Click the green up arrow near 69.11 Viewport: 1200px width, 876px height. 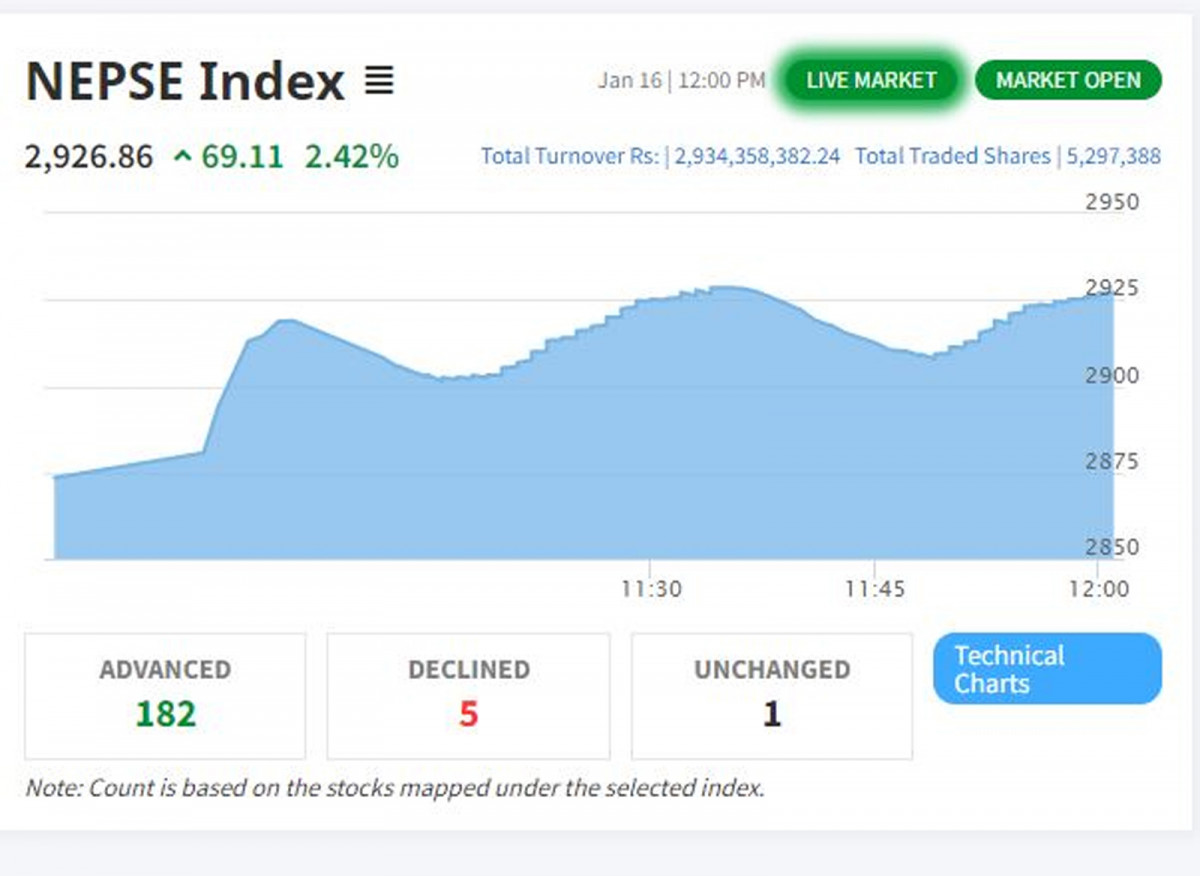point(182,156)
